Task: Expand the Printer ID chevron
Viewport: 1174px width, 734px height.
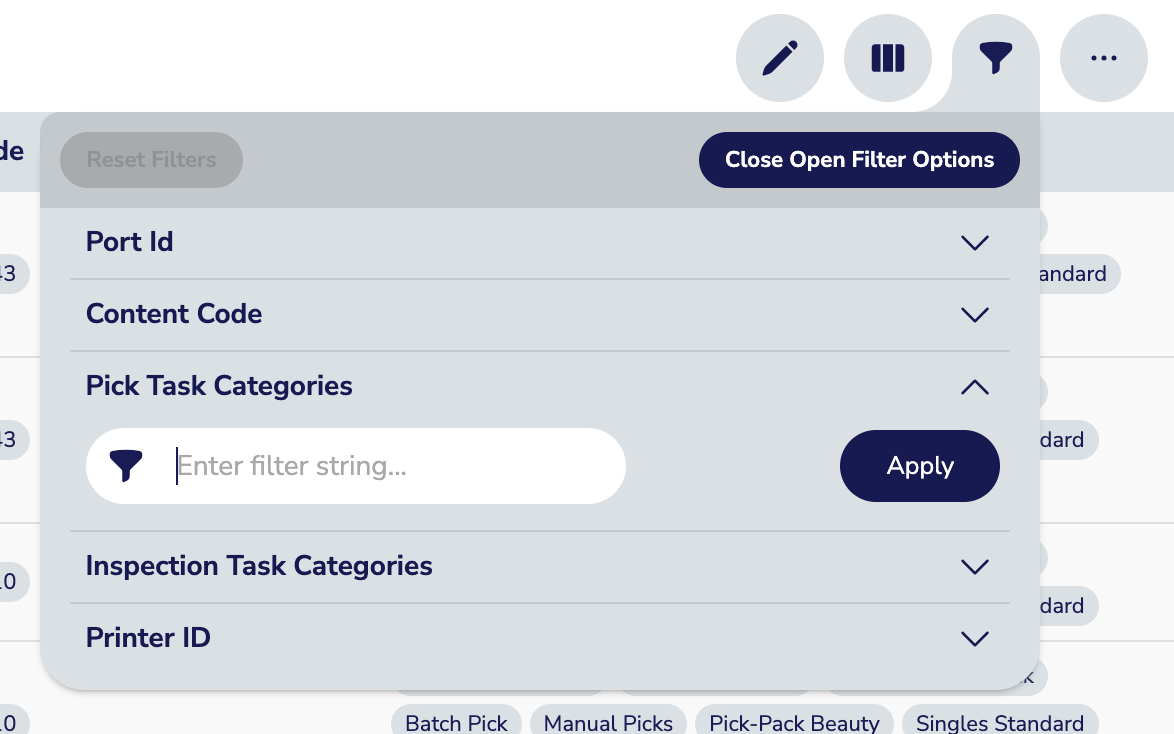Action: [974, 639]
